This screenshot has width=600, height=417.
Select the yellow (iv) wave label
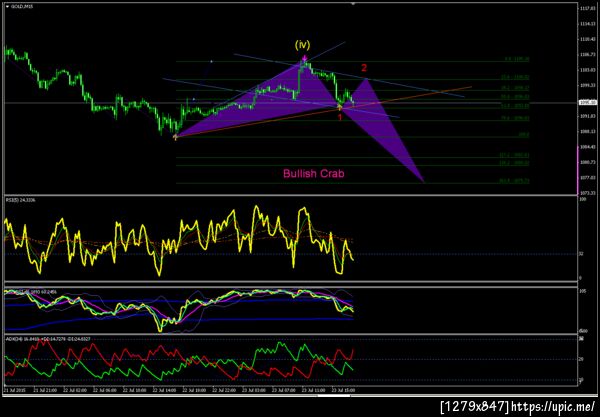point(302,45)
